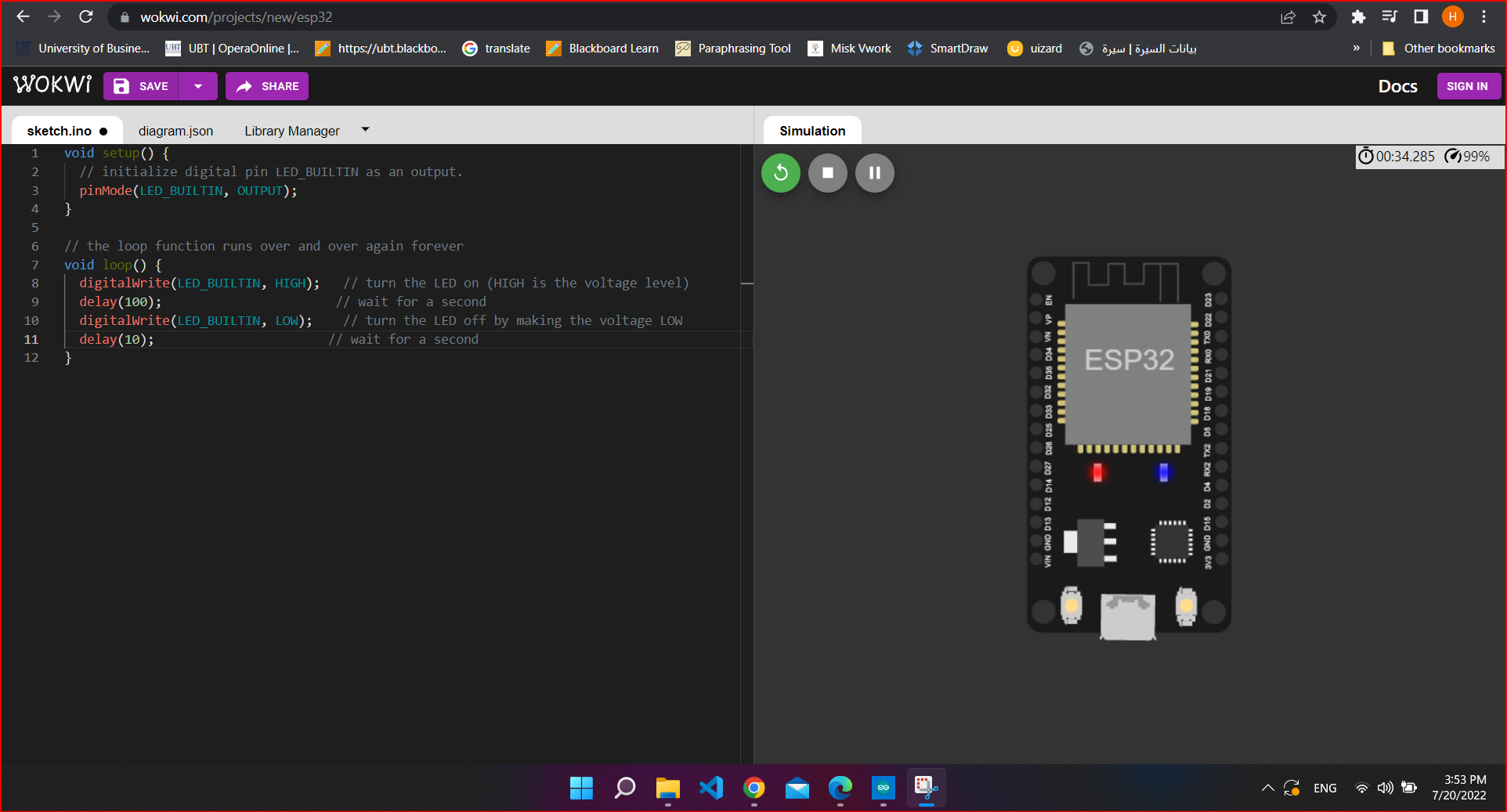Click the simulation timer readout
The height and width of the screenshot is (812, 1507).
[x=1397, y=157]
